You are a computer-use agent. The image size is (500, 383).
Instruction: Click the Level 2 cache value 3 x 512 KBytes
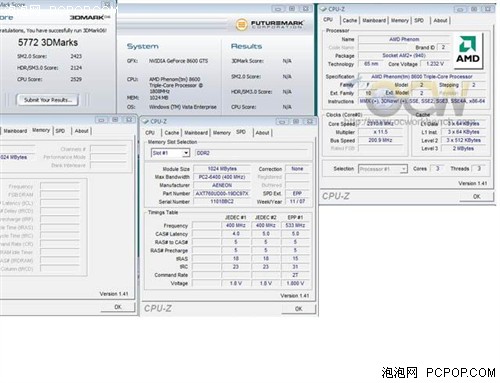463,140
